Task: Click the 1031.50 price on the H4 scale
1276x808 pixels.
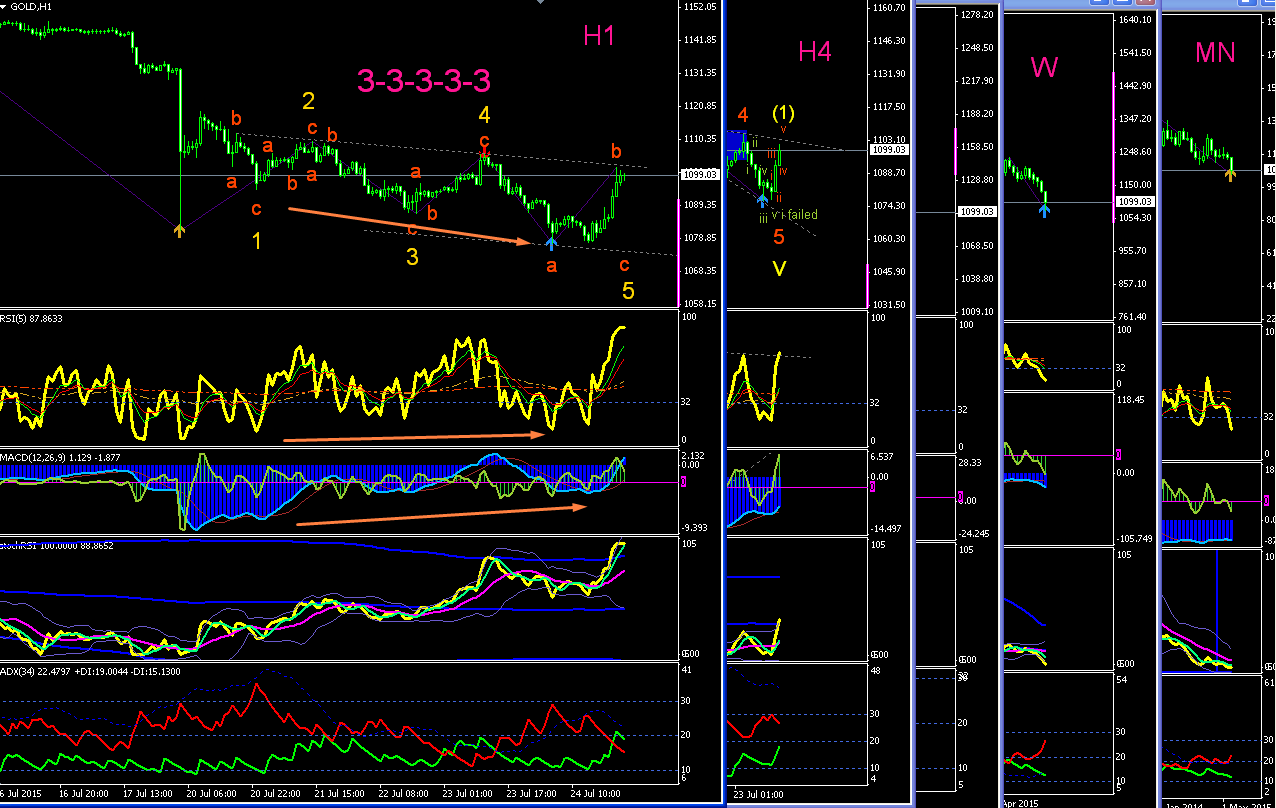Action: (x=889, y=304)
